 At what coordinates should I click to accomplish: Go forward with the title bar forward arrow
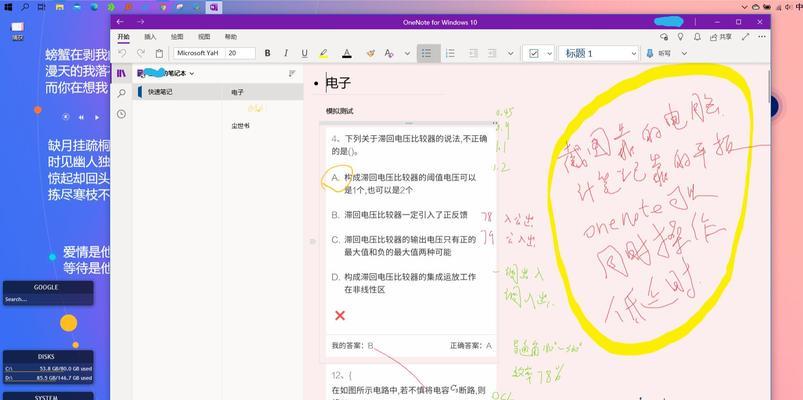coord(140,22)
